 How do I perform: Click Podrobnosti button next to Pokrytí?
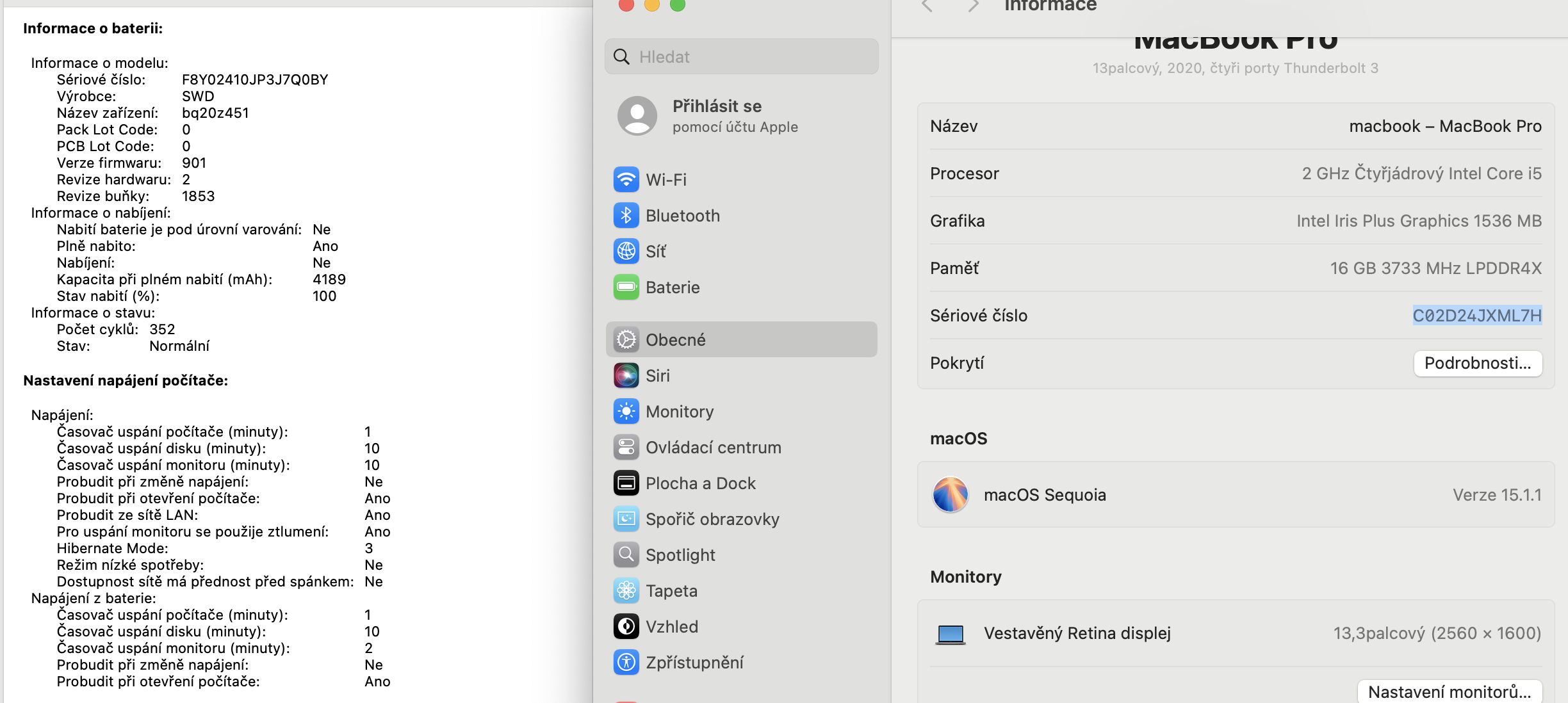click(x=1477, y=364)
